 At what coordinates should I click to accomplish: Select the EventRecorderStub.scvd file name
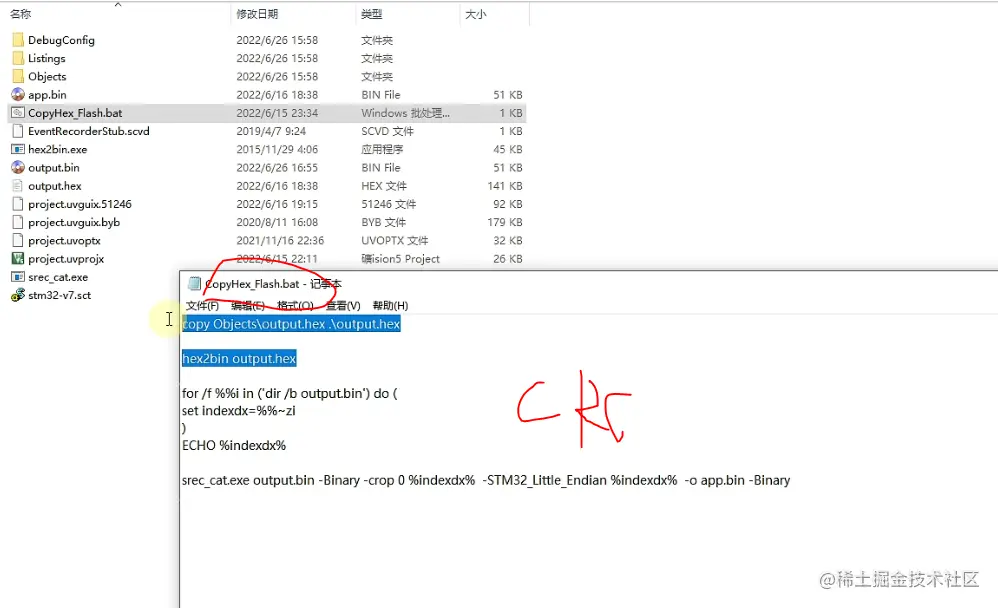click(x=88, y=131)
